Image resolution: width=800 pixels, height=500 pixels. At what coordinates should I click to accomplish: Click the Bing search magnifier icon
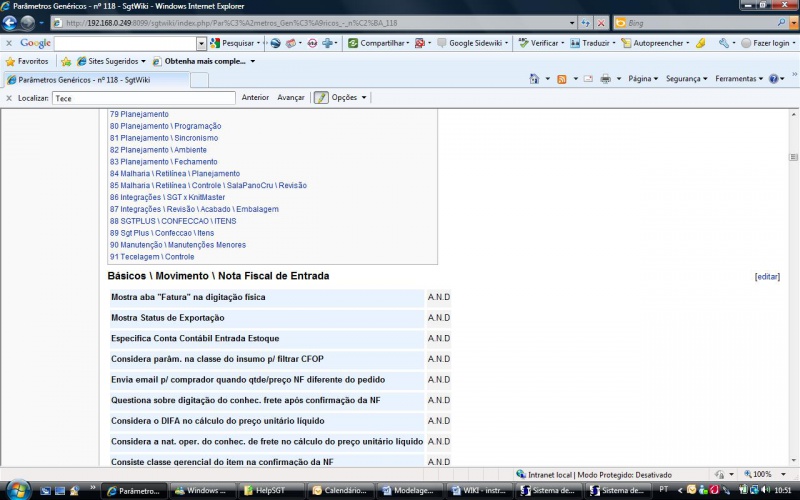pyautogui.click(x=781, y=23)
